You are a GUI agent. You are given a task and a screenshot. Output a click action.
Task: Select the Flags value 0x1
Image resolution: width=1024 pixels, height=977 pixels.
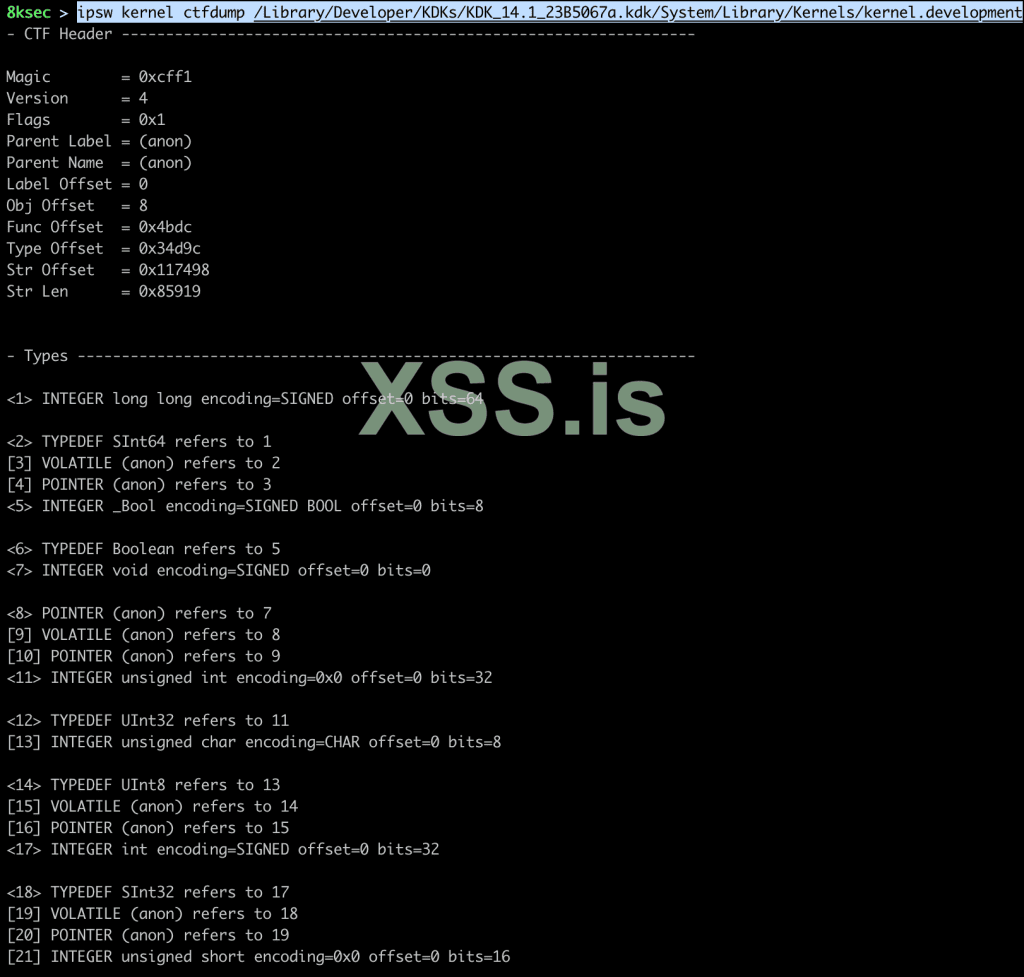[x=150, y=120]
